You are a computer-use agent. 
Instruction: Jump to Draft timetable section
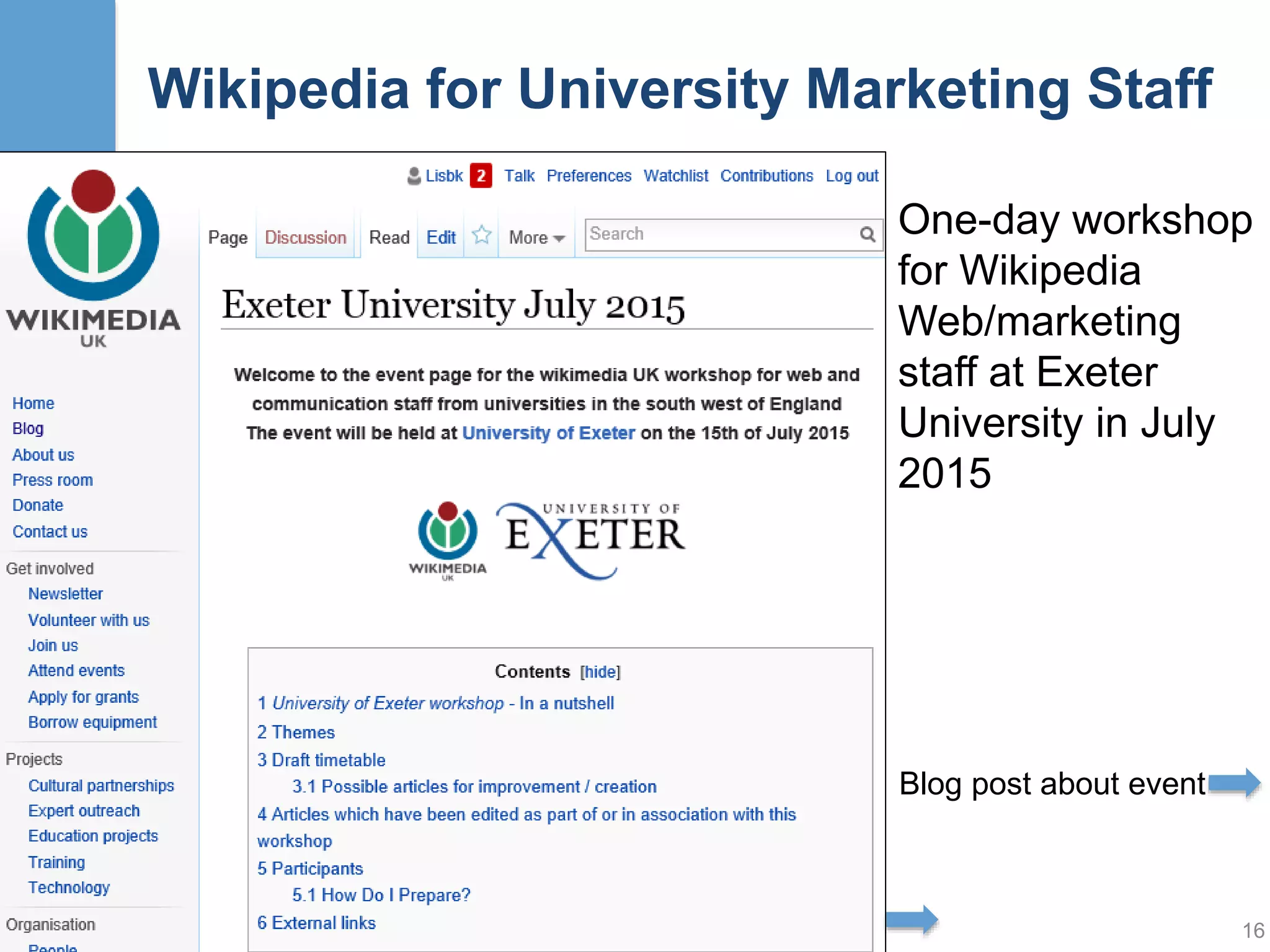(x=322, y=760)
